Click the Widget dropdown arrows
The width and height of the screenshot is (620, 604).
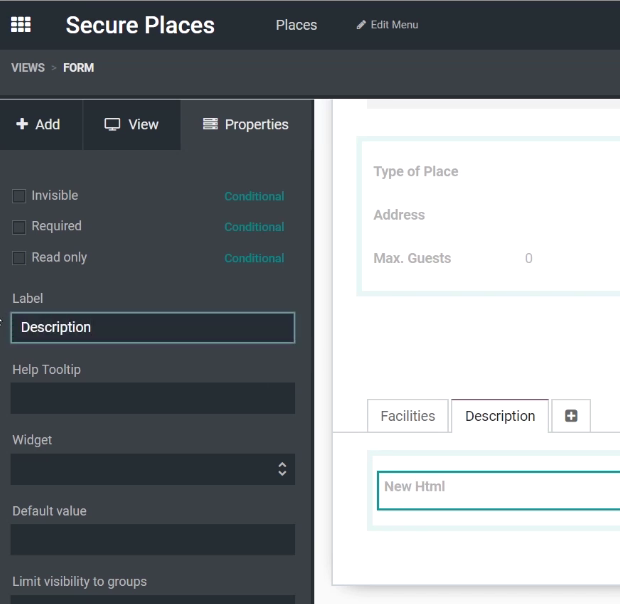282,469
